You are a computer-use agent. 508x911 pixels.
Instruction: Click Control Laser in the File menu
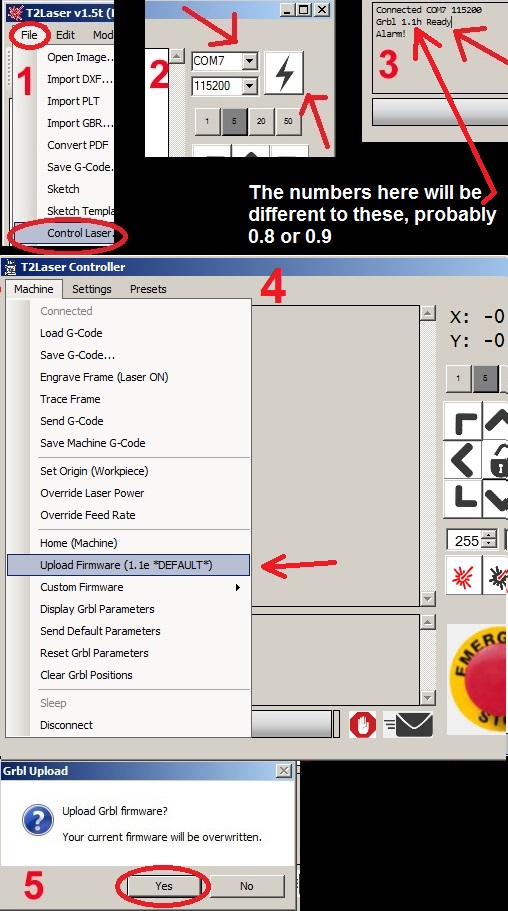coord(71,233)
